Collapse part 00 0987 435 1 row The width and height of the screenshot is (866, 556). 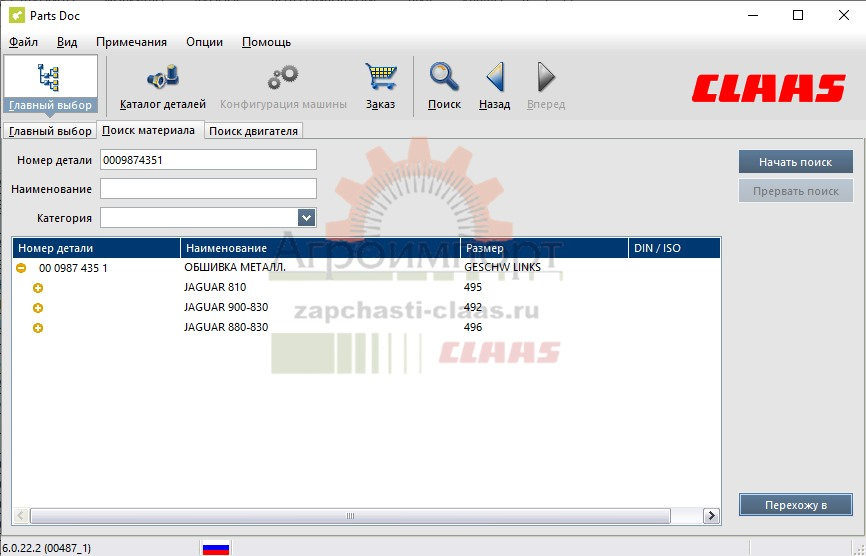pos(21,268)
